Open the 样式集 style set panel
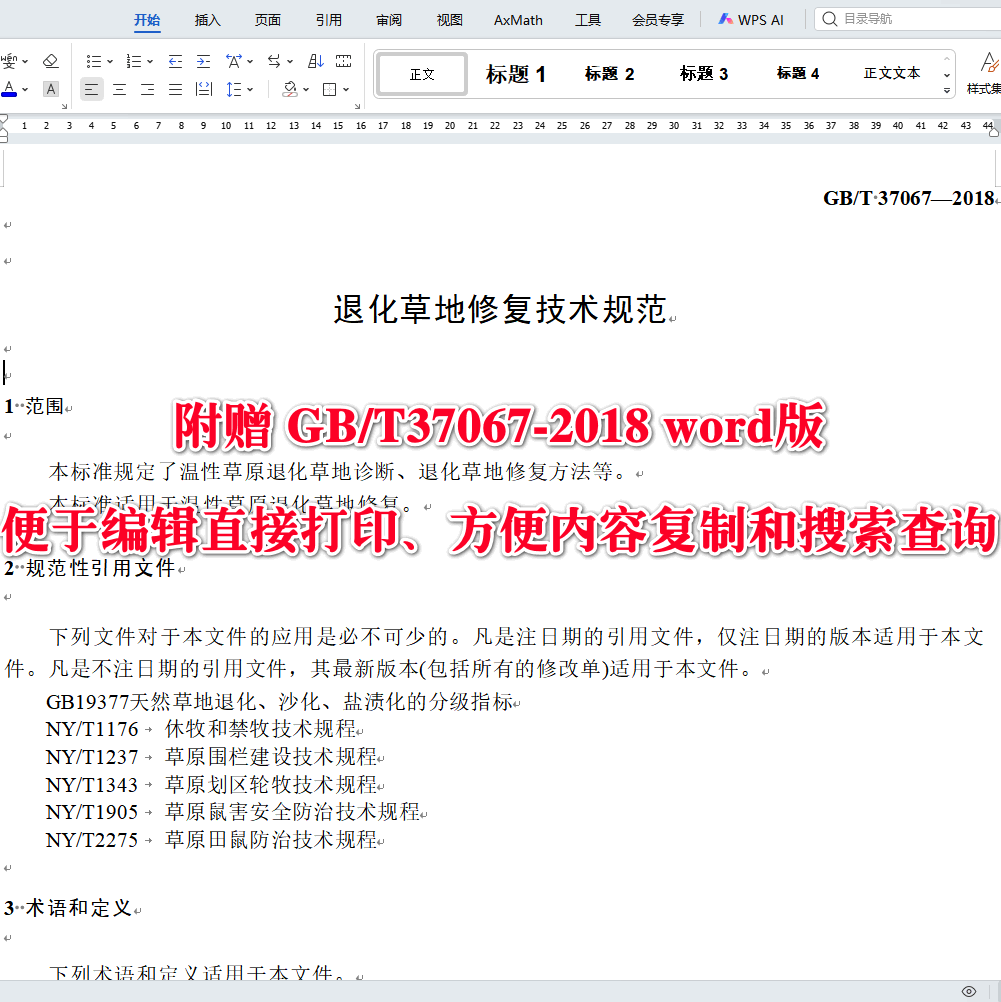Viewport: 1001px width, 1002px height. (x=988, y=73)
